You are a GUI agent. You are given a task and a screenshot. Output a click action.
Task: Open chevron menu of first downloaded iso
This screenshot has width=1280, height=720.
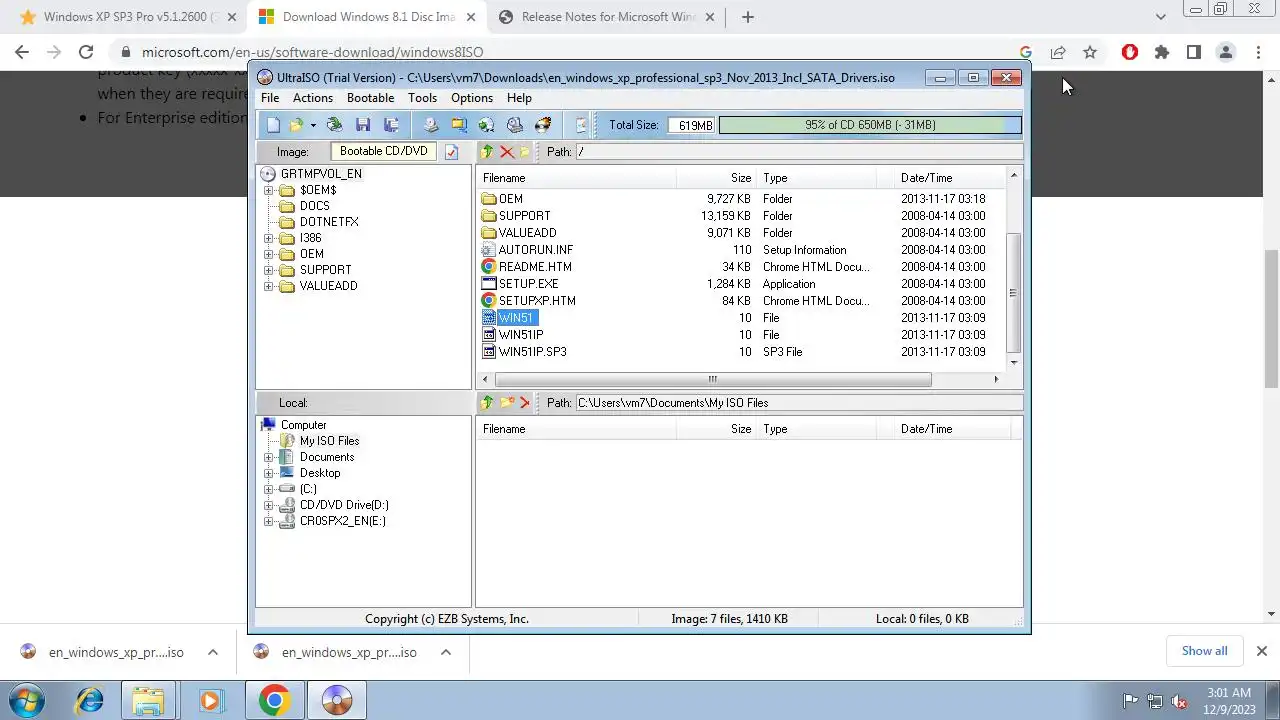(213, 652)
